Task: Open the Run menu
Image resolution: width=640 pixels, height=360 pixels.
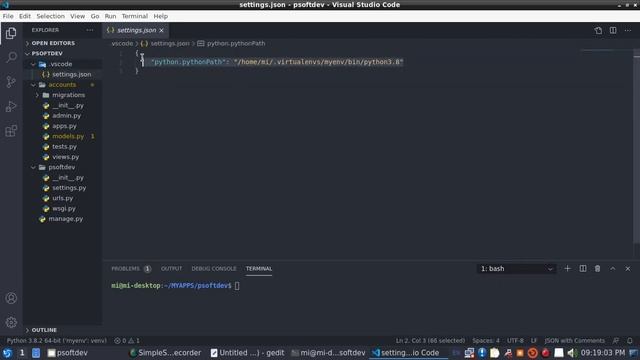Action: coord(110,16)
